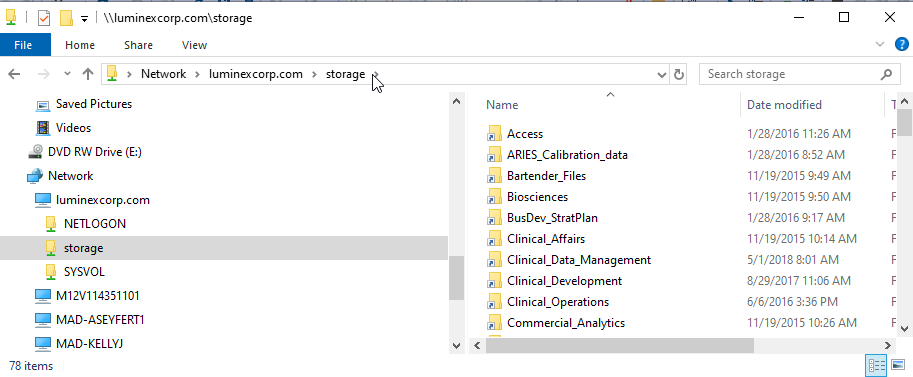The image size is (913, 377).
Task: Open the Customize Quick Access Toolbar dropdown
Action: pos(84,19)
